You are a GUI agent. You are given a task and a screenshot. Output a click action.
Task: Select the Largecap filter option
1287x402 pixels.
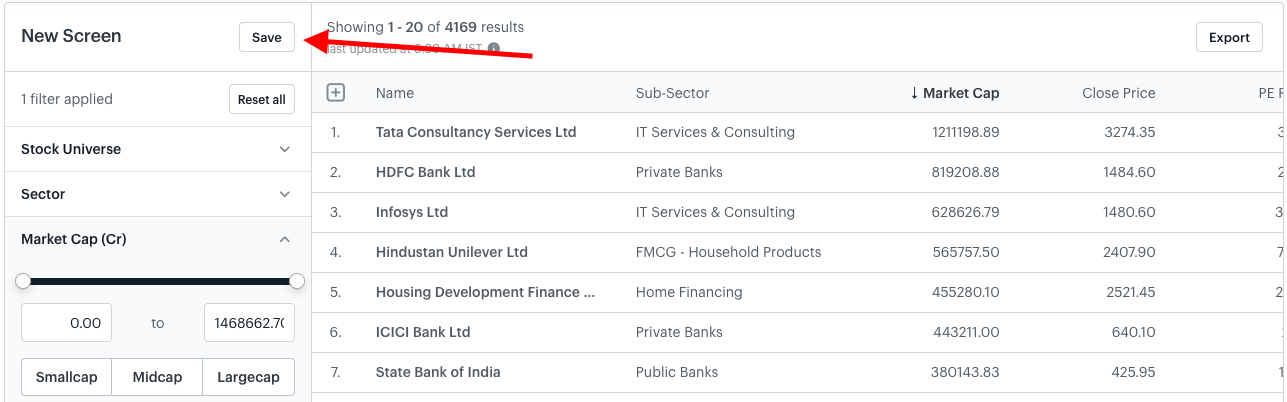pos(249,377)
